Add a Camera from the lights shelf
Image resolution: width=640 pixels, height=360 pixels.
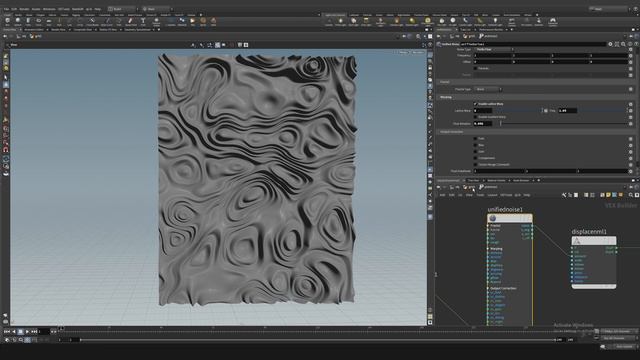329,22
